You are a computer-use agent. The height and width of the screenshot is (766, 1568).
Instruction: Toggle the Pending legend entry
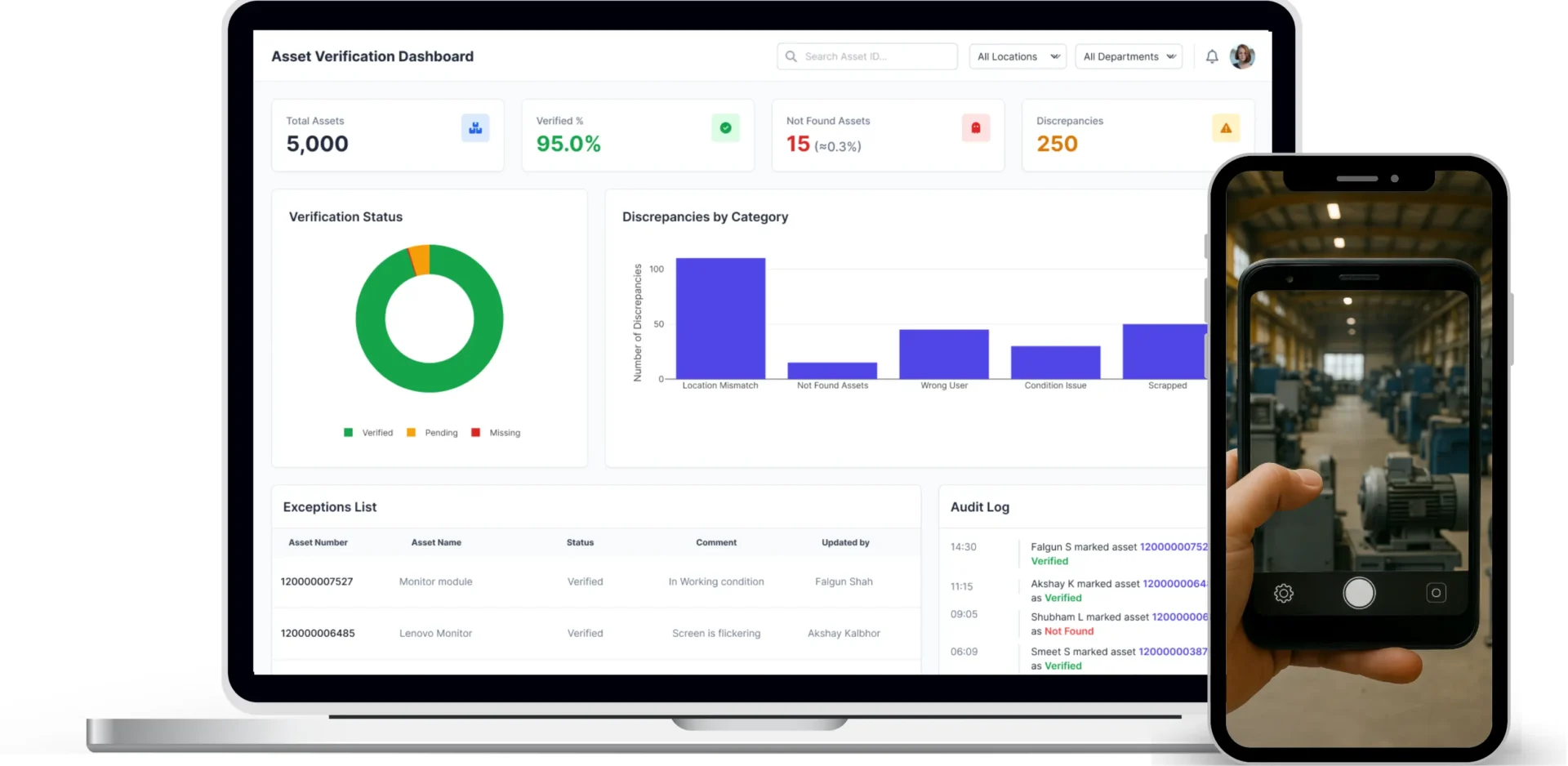point(433,432)
